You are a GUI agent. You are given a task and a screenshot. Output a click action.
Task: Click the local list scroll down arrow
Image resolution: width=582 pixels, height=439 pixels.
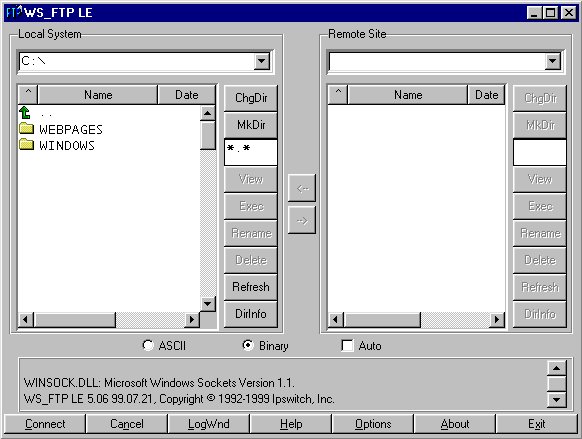coord(207,304)
